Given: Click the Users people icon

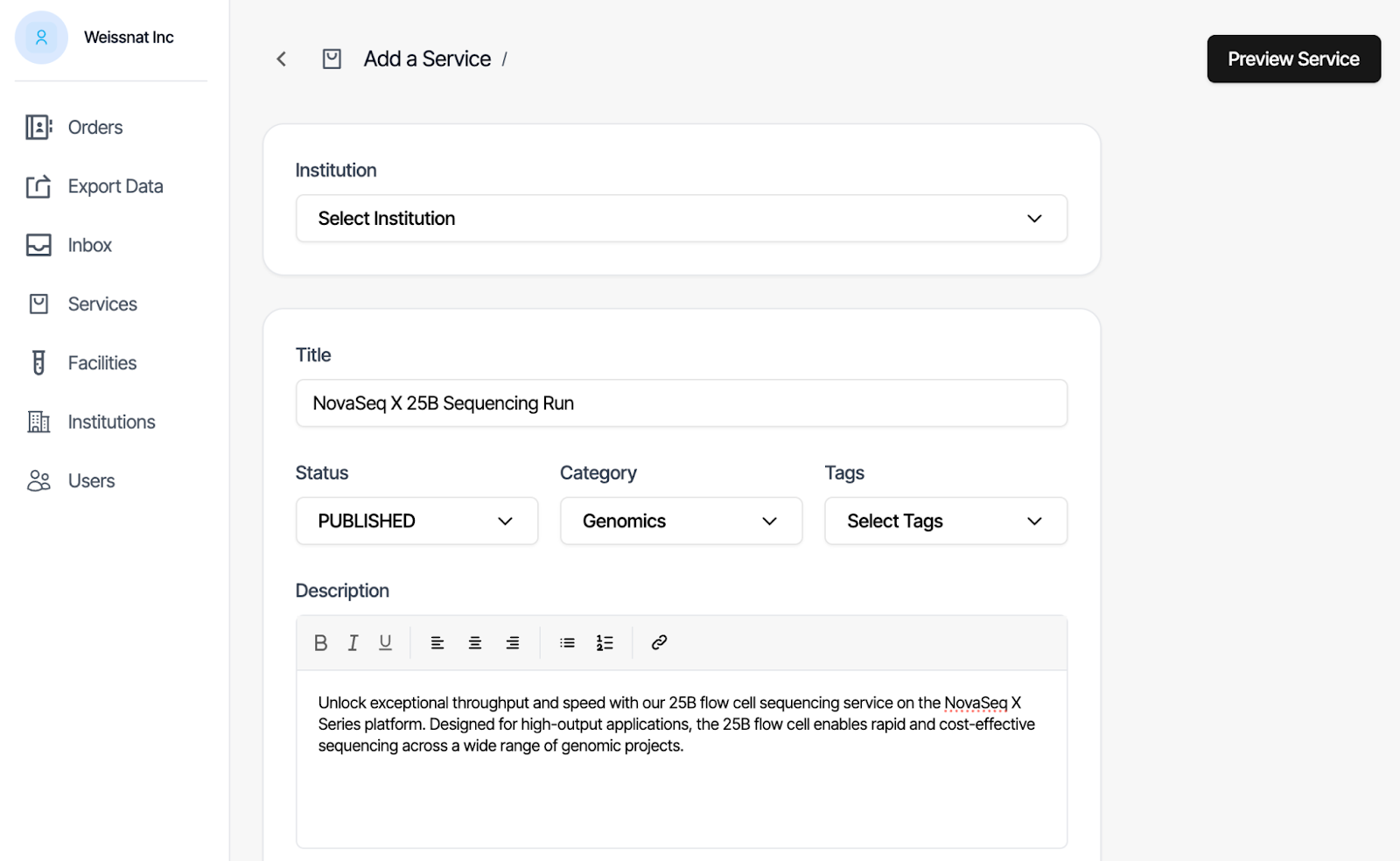Looking at the screenshot, I should (x=38, y=480).
